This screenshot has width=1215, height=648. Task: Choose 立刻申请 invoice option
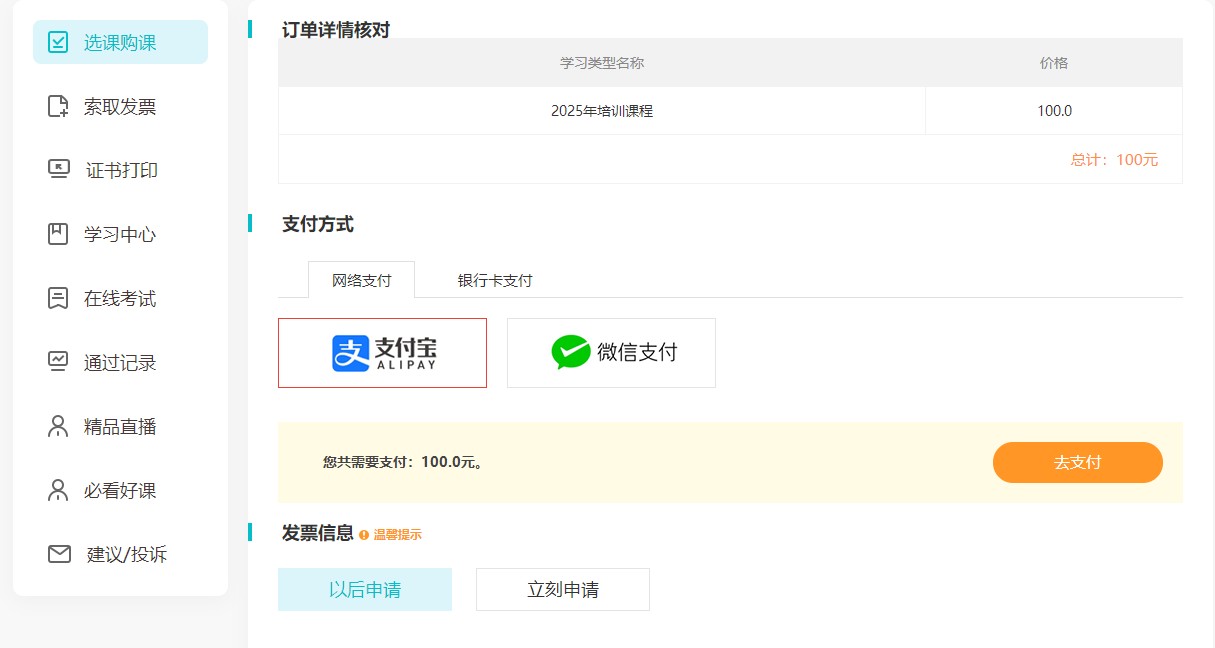coord(563,590)
